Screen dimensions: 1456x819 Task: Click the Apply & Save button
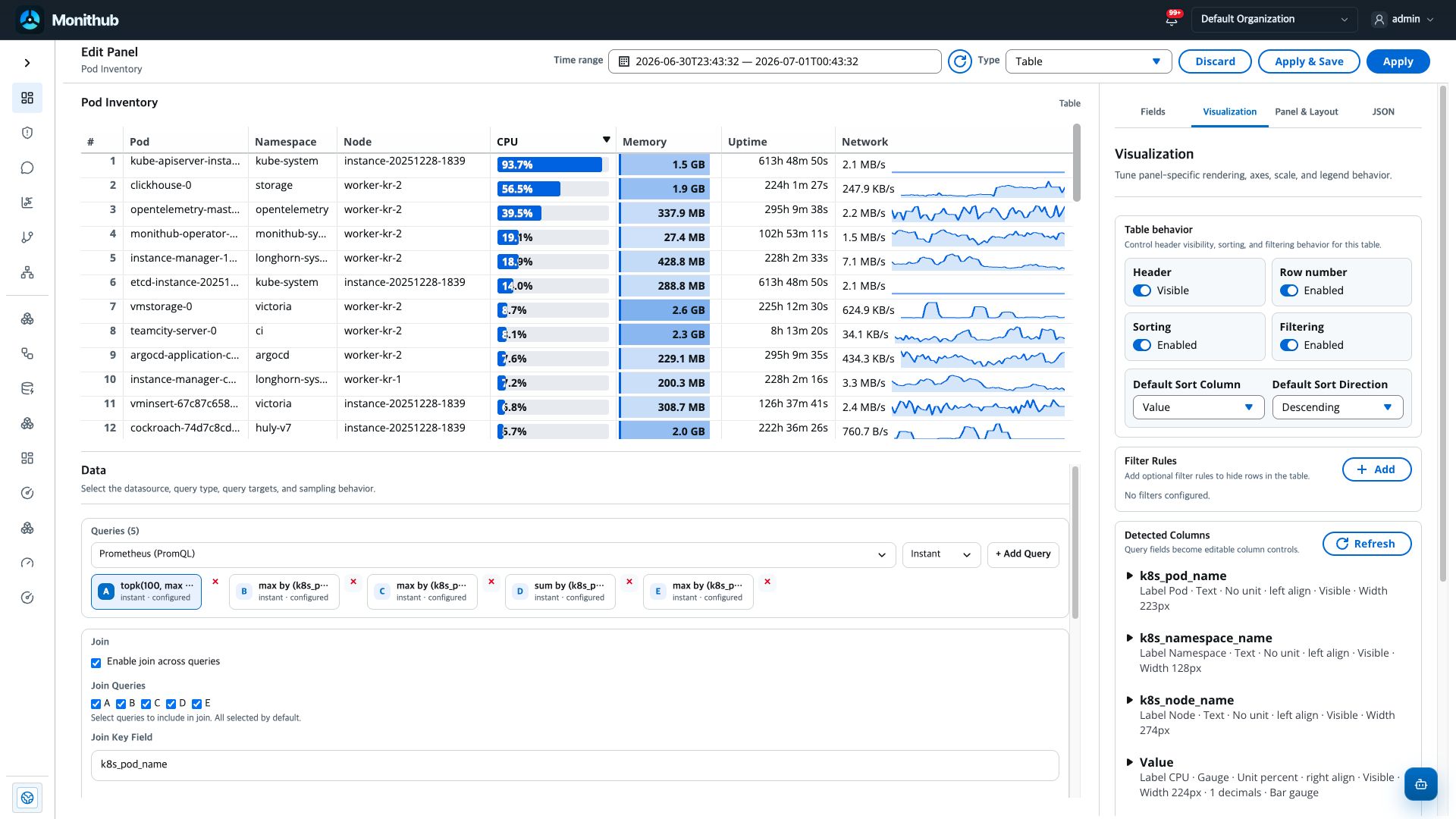[1309, 61]
